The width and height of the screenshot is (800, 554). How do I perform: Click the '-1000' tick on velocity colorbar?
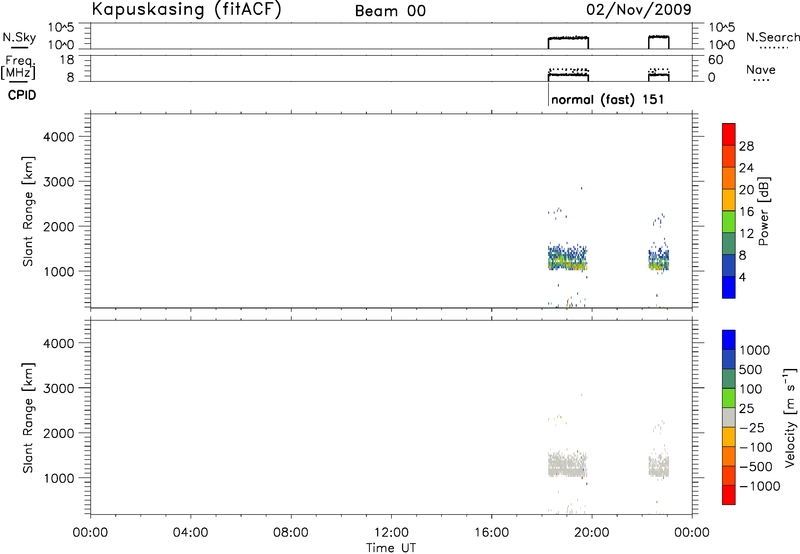click(x=759, y=486)
